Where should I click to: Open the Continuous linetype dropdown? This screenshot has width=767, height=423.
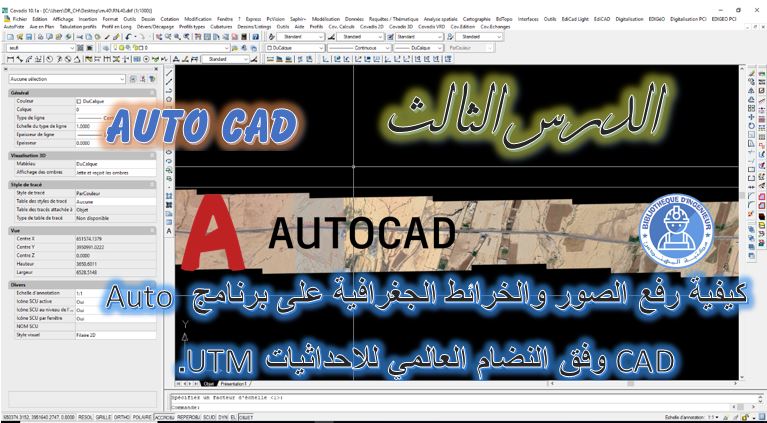(x=359, y=48)
